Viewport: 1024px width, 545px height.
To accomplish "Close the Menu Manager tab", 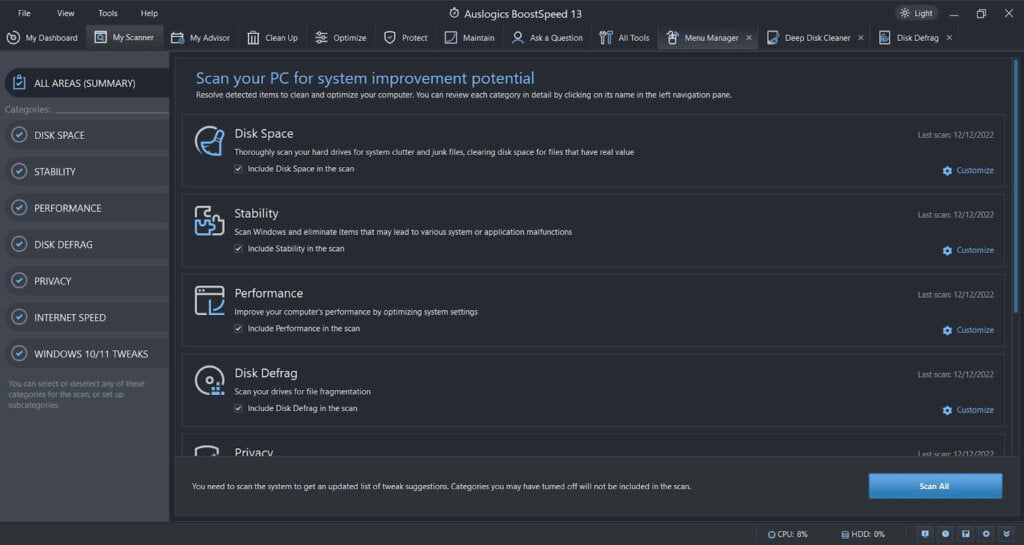I will pos(749,38).
